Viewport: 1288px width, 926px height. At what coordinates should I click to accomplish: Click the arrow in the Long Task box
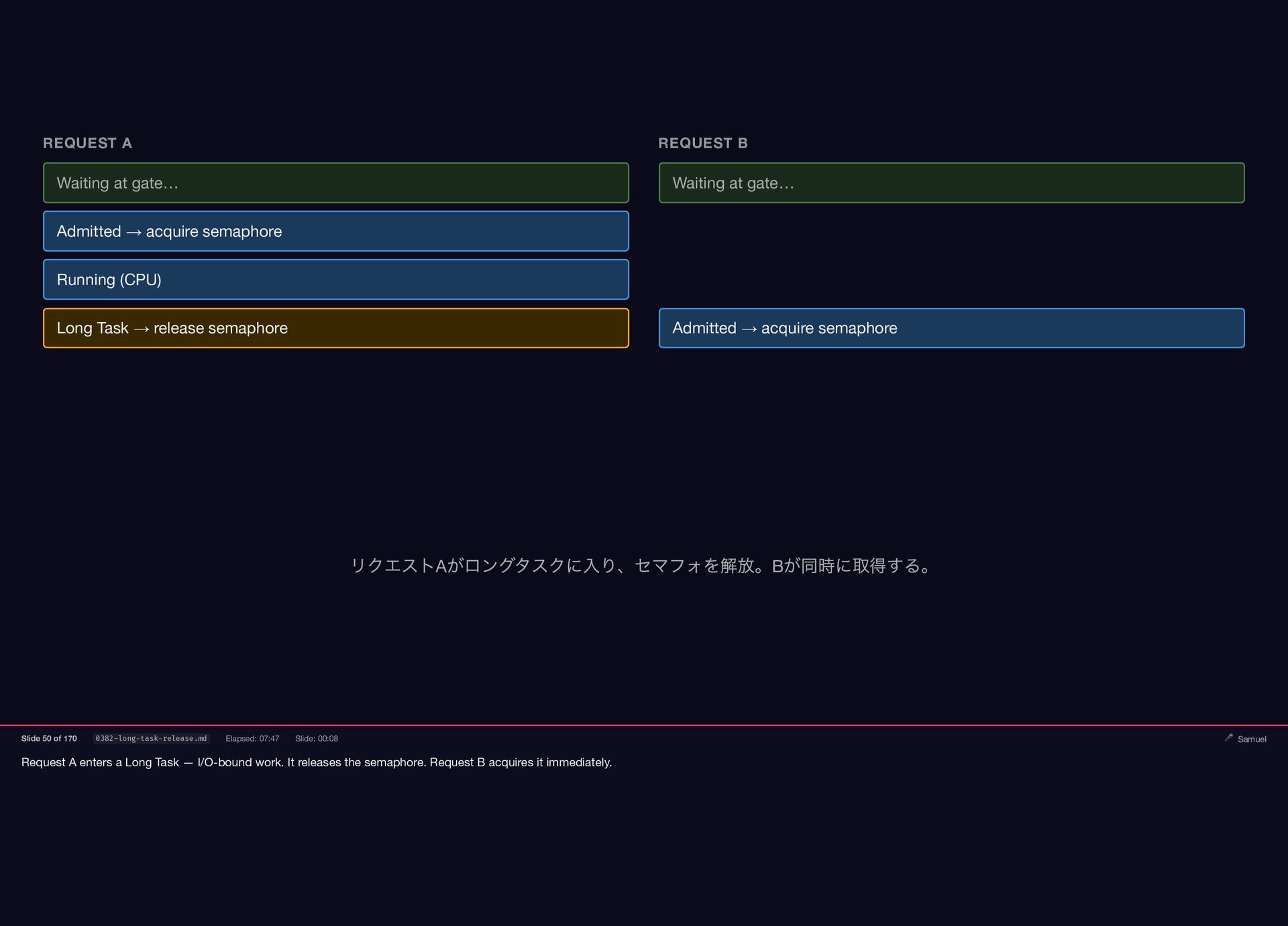click(x=141, y=329)
